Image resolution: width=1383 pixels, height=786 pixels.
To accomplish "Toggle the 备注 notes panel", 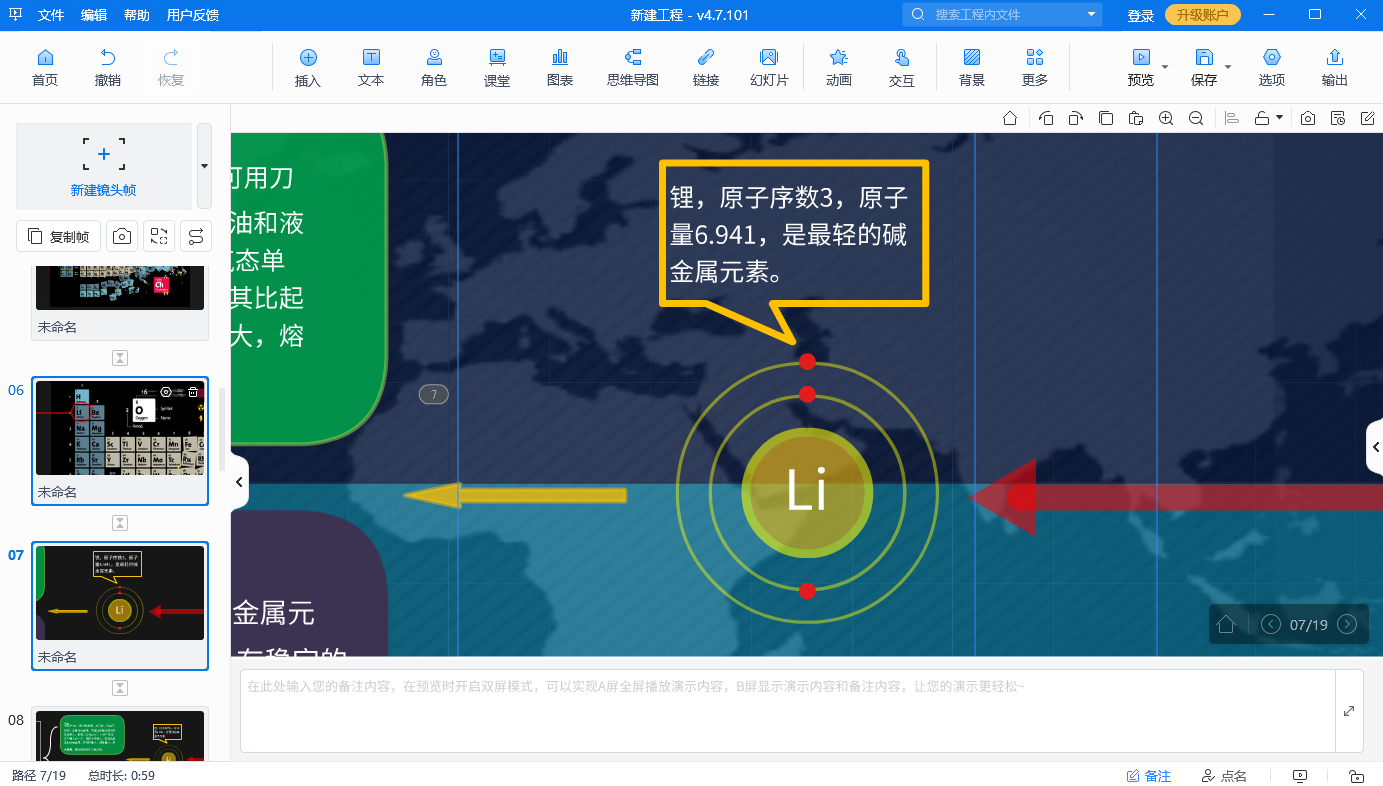I will click(x=1148, y=776).
